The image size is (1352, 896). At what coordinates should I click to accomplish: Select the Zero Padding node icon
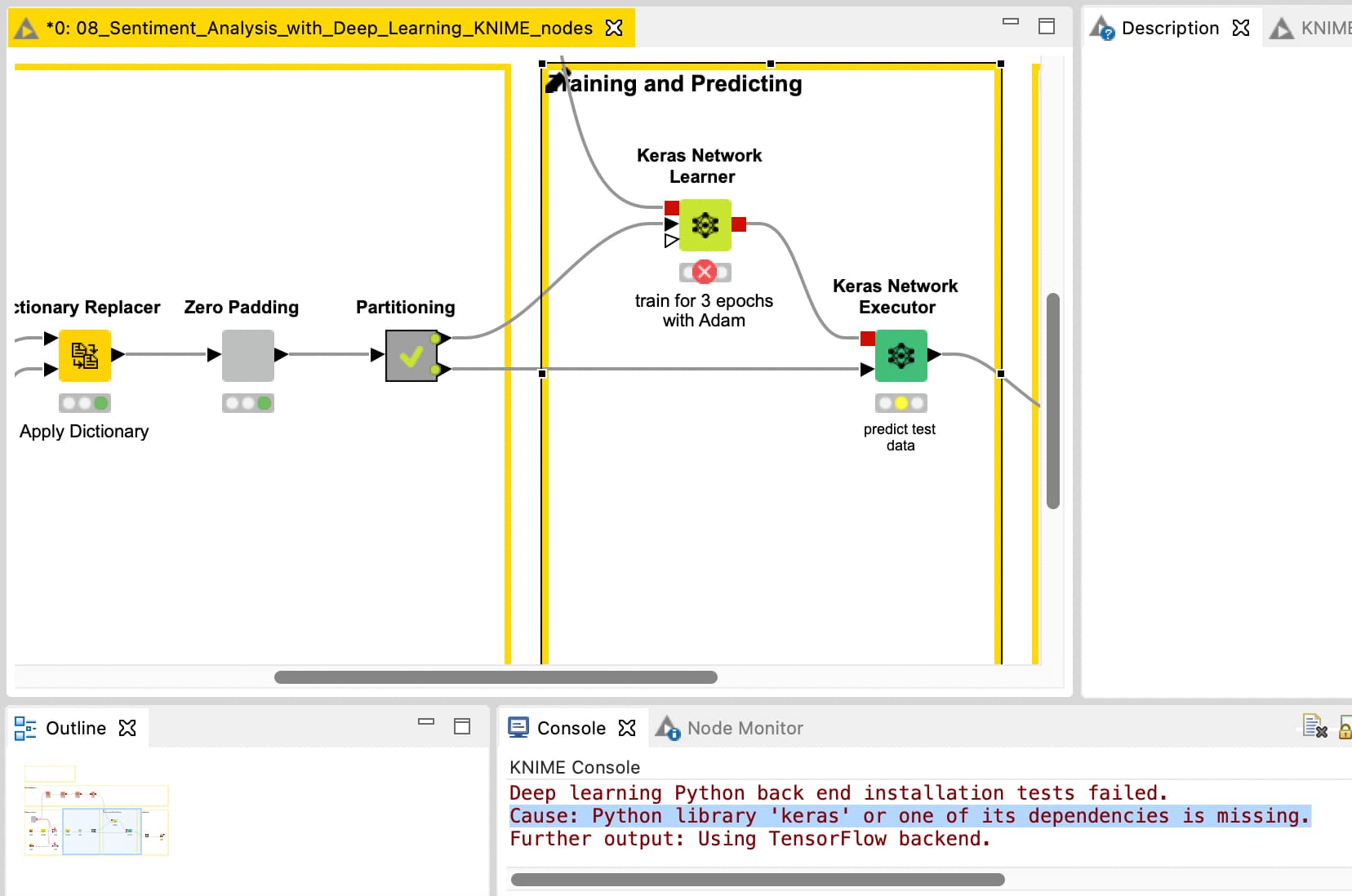248,356
